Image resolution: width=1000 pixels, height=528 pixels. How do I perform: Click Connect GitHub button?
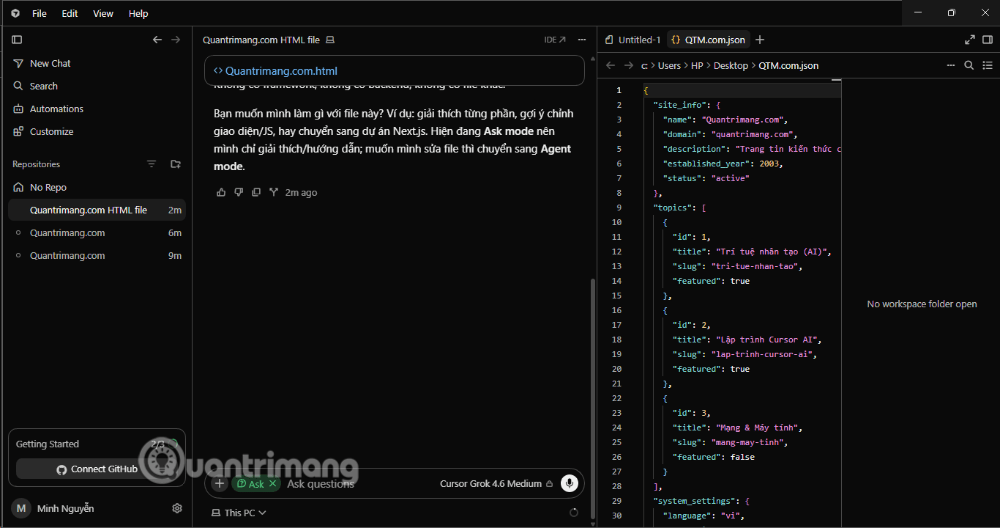click(97, 469)
